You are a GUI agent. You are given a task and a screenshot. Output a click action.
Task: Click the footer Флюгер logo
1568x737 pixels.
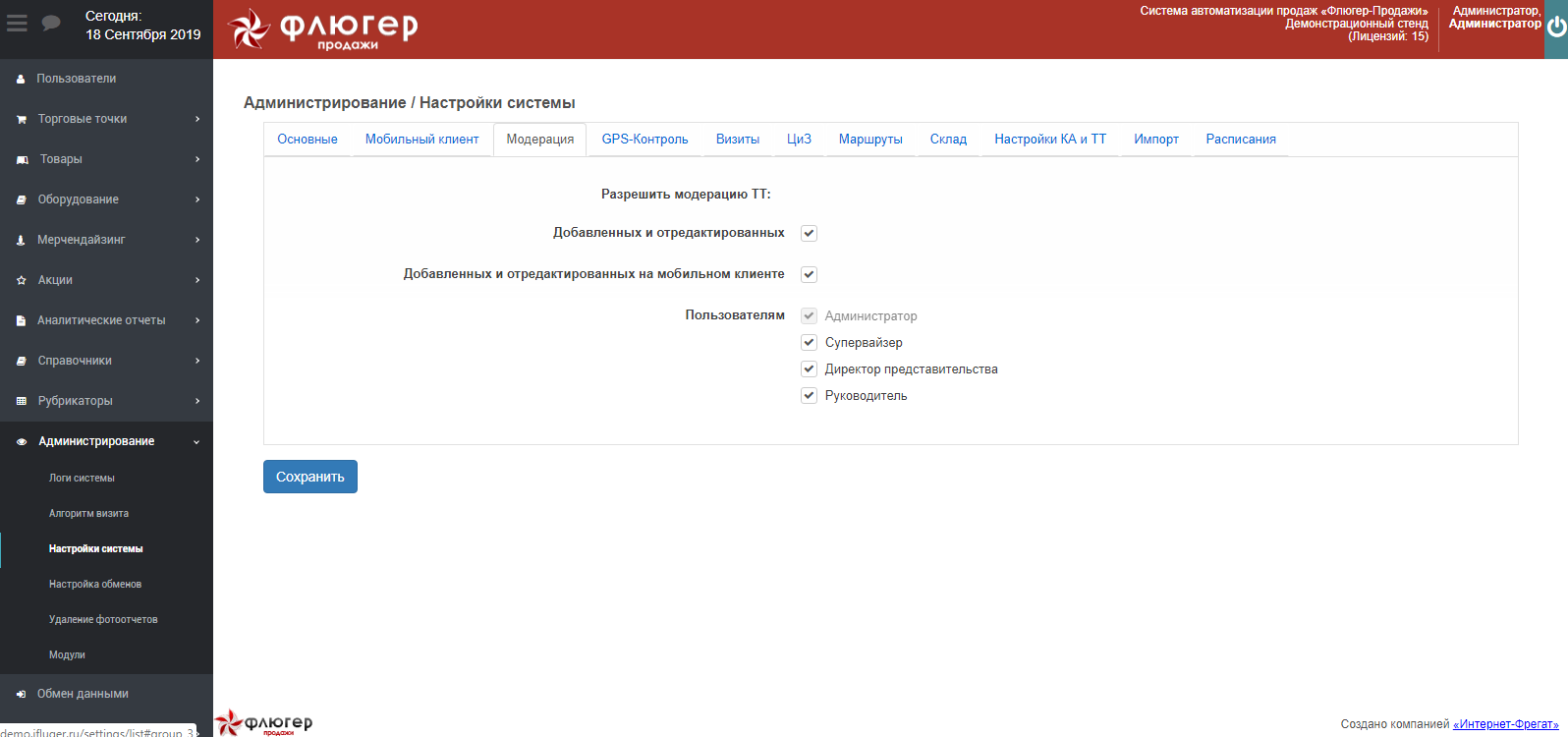pos(263,723)
